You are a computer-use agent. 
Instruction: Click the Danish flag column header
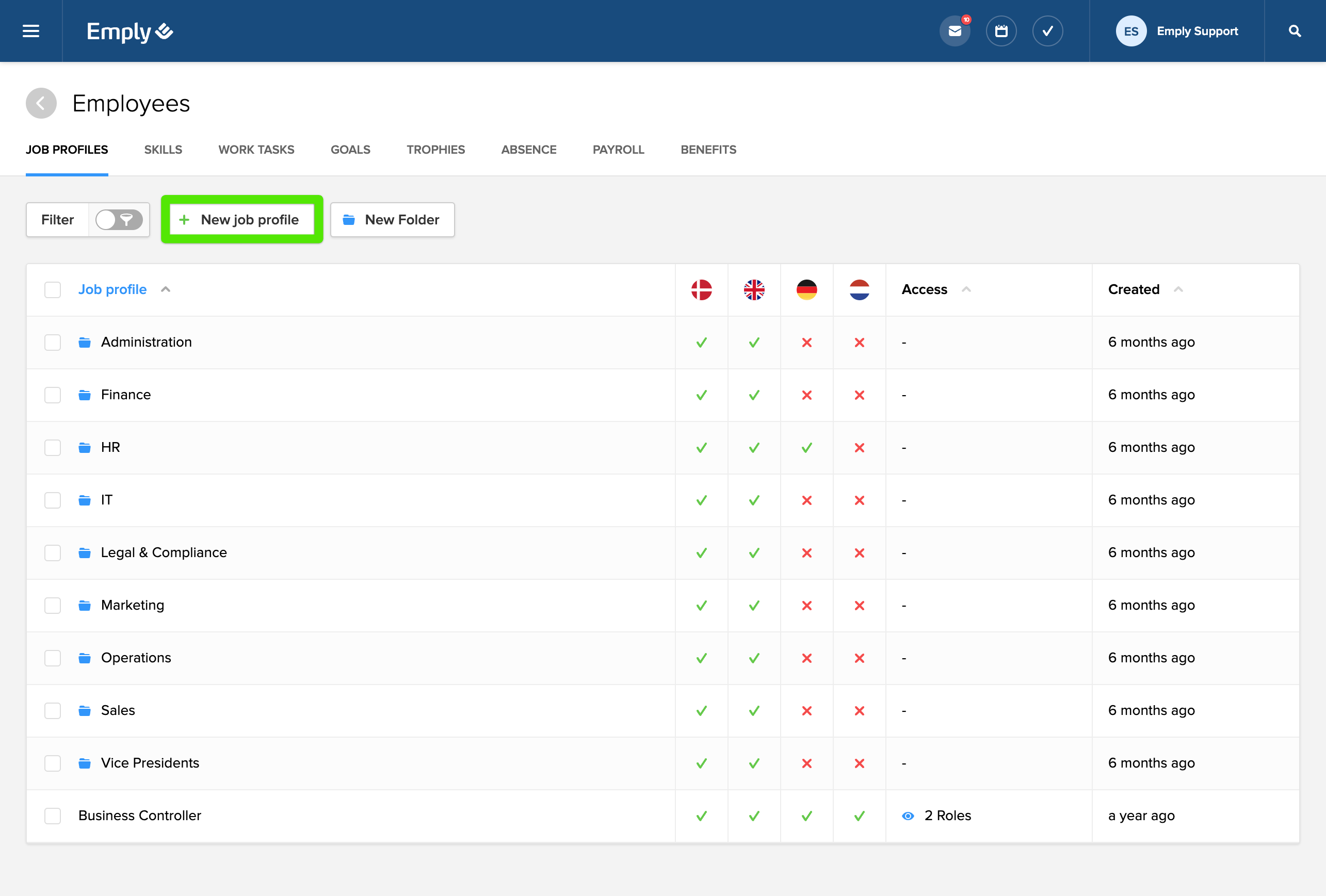pos(701,290)
